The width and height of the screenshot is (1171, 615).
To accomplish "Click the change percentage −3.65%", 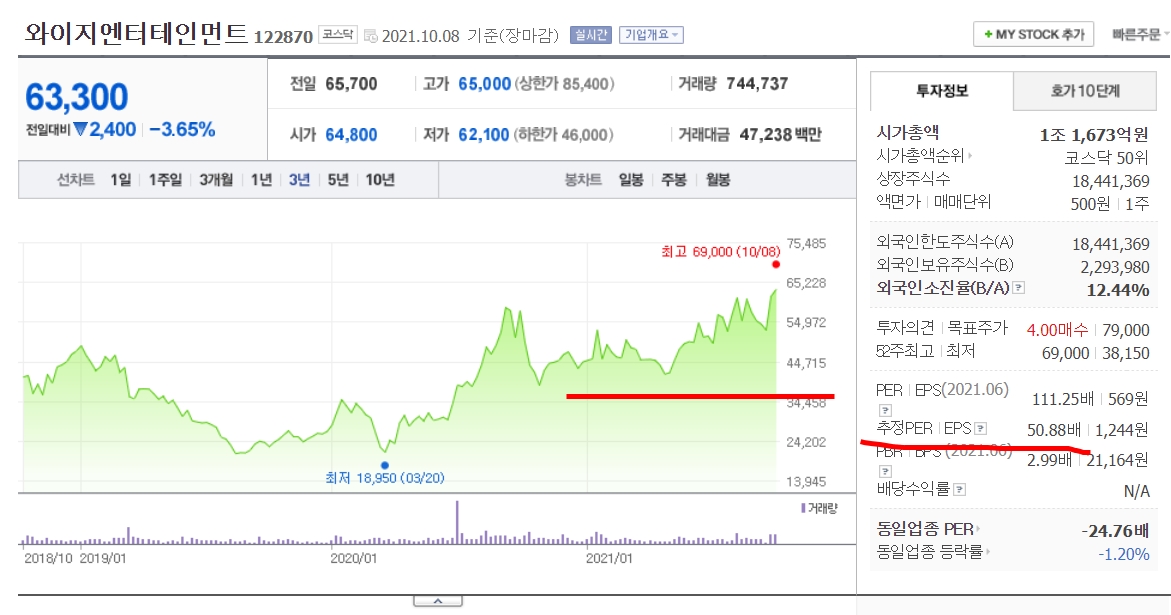I will 182,130.
